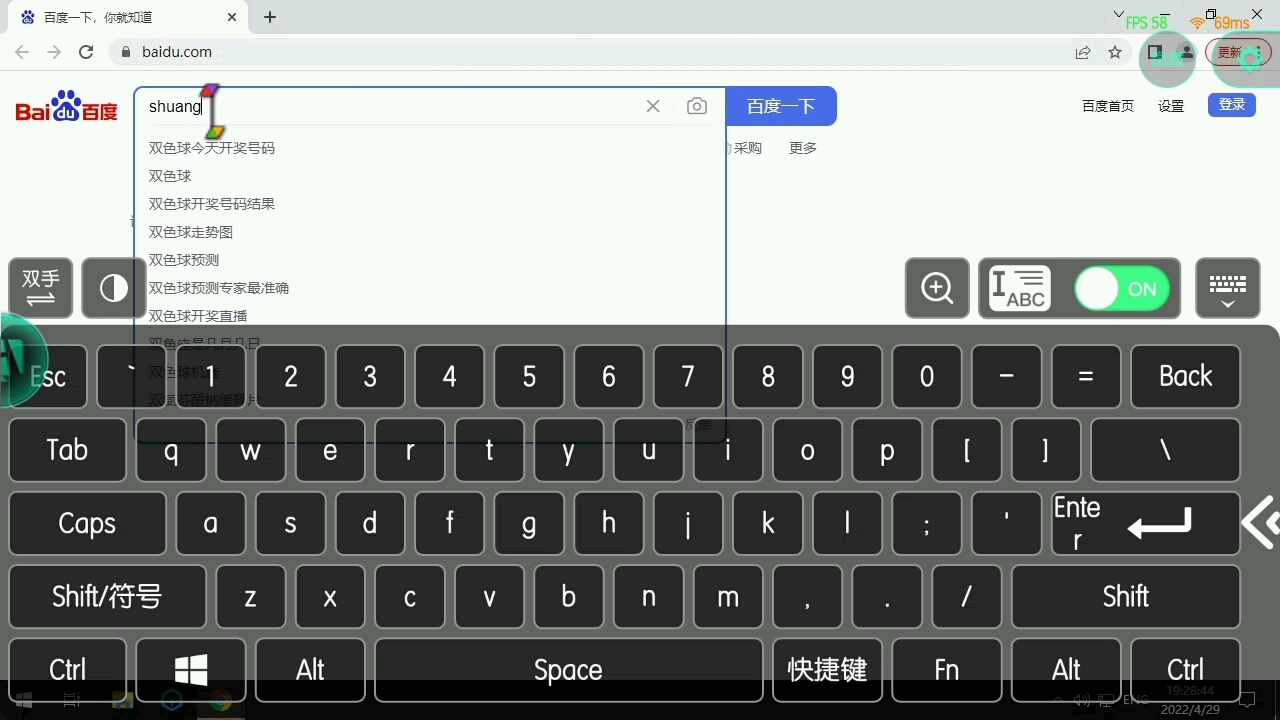The width and height of the screenshot is (1280, 720).
Task: Tap the Fn key
Action: click(x=946, y=668)
